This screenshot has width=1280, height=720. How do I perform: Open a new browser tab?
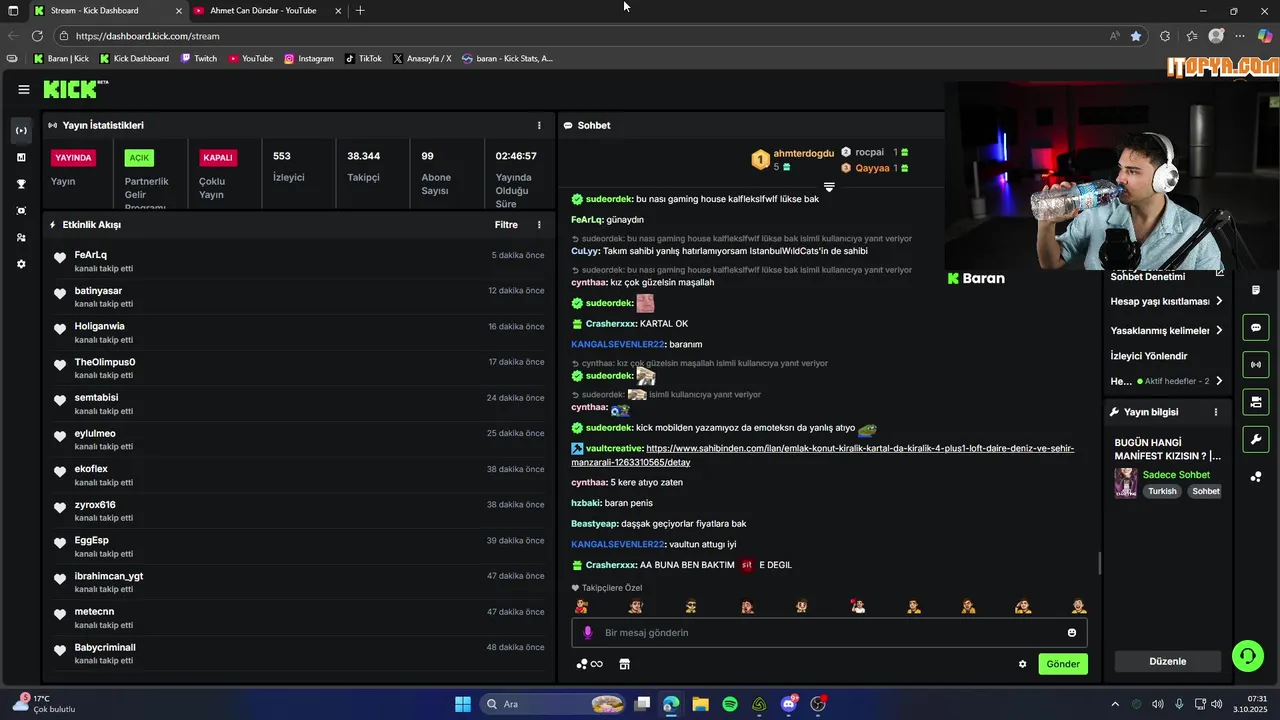coord(360,11)
